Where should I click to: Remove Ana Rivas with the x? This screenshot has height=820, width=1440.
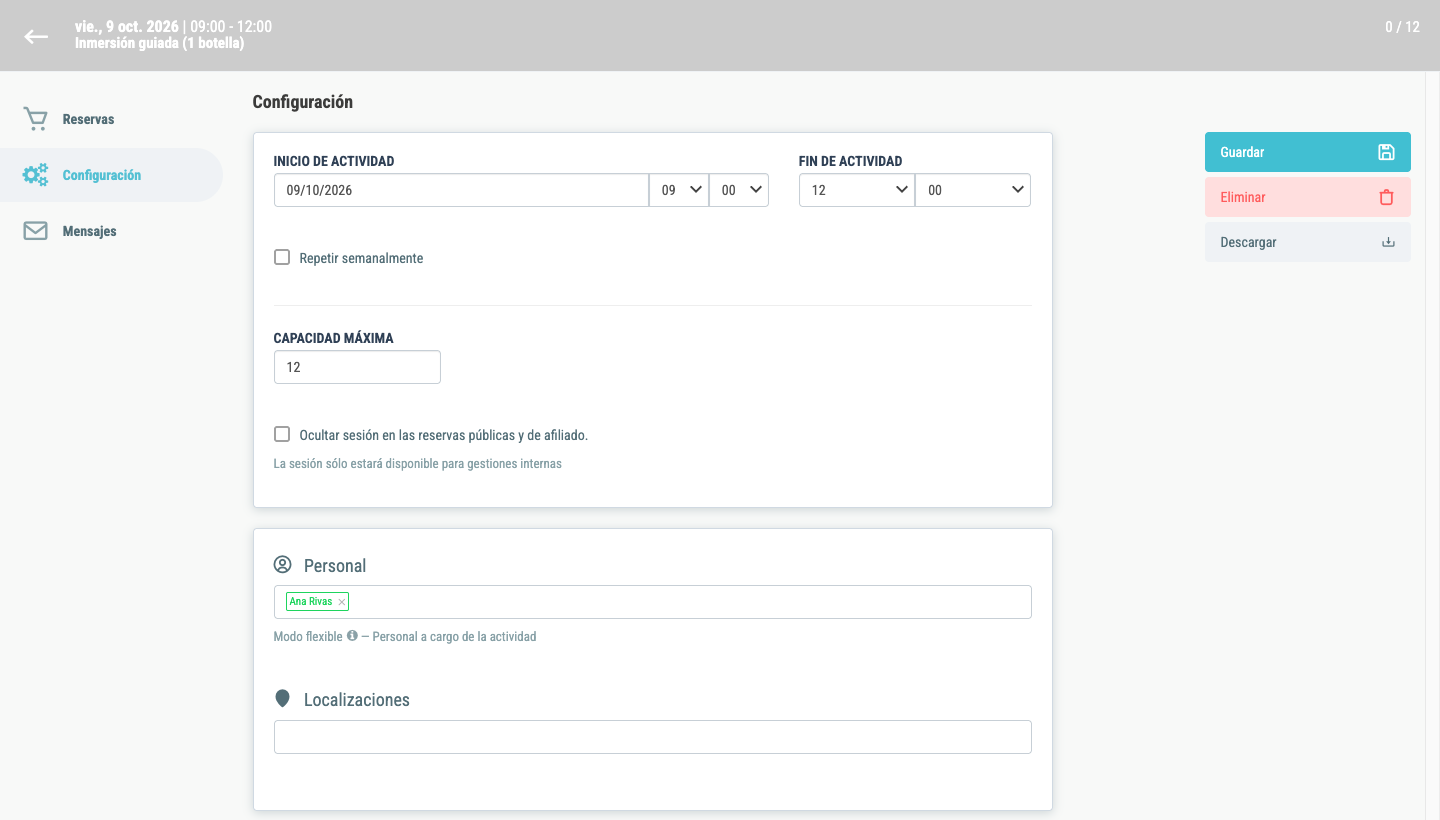pyautogui.click(x=341, y=602)
